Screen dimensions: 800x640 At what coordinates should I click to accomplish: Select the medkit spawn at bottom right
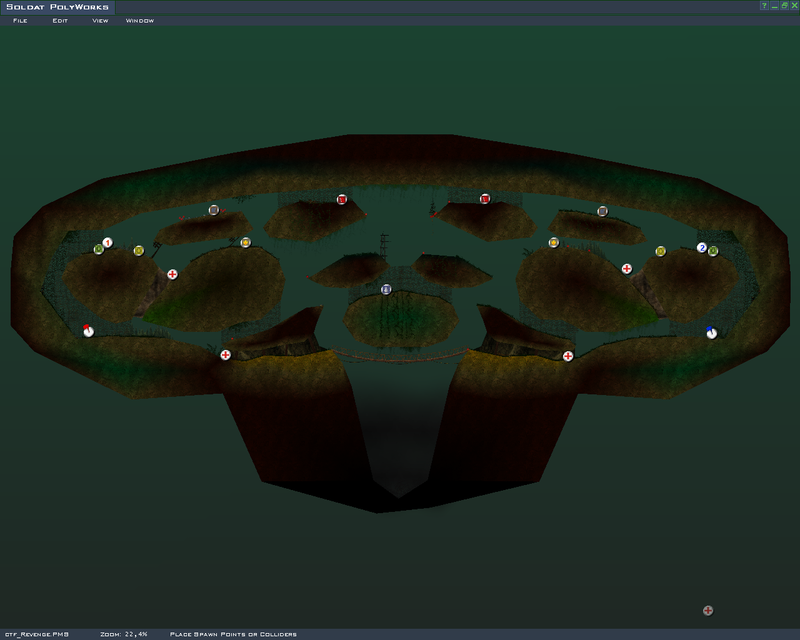tap(568, 356)
